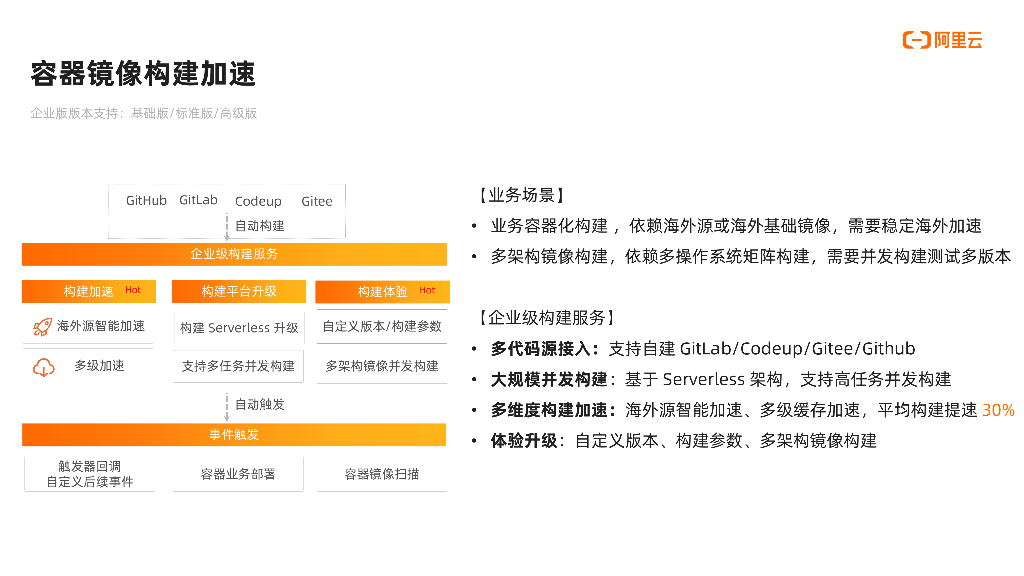Viewport: 1024px width, 576px height.
Task: Click the 构建 Serverless 升级 box
Action: [x=239, y=328]
